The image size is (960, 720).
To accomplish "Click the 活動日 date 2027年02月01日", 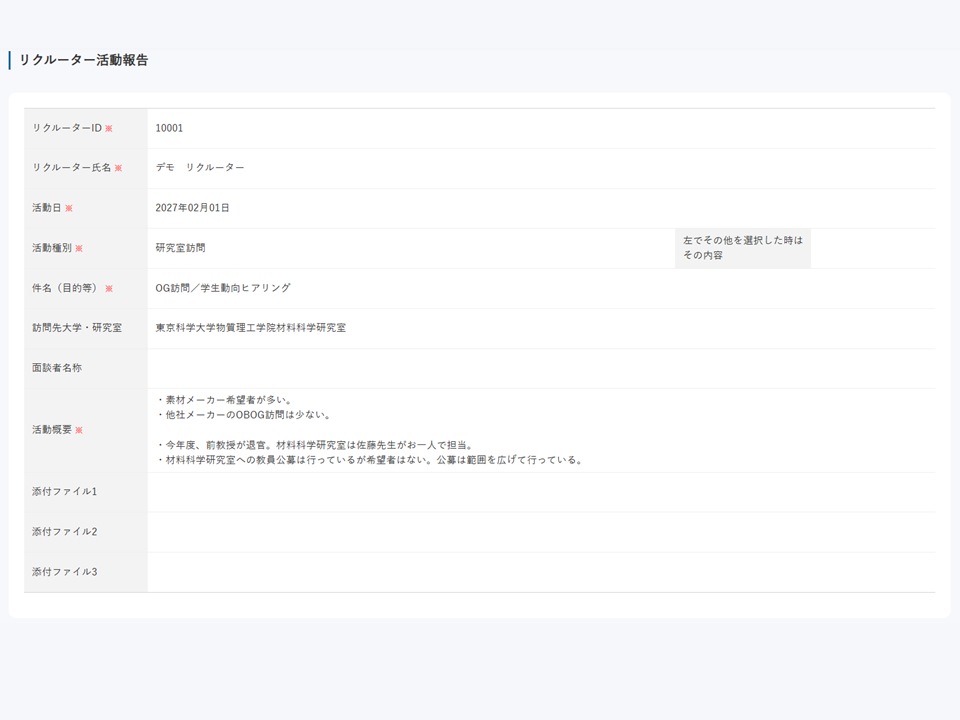I will (192, 208).
